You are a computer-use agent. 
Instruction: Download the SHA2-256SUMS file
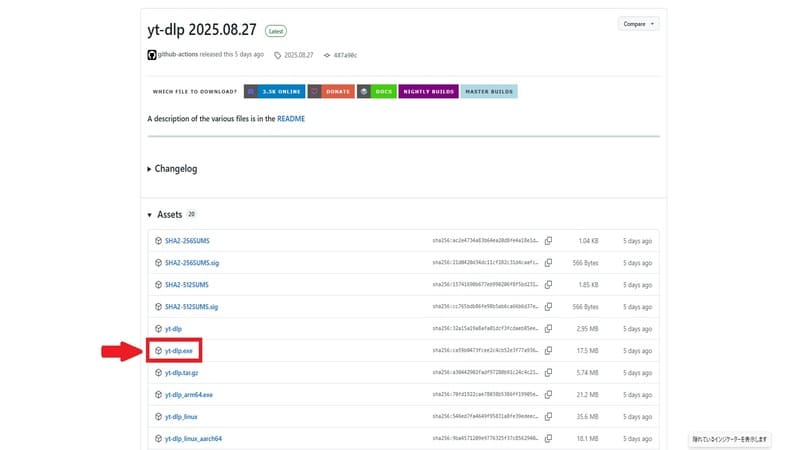(187, 241)
